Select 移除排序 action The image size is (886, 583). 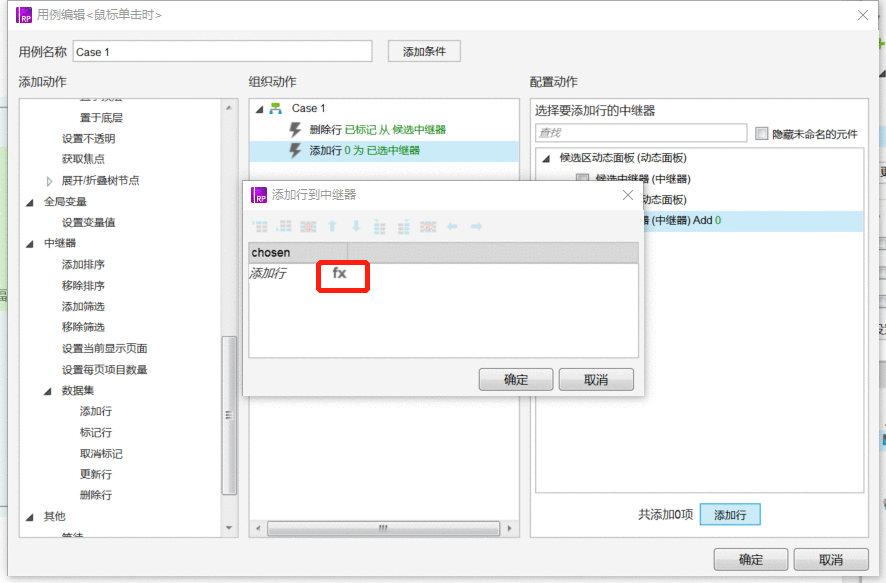[x=83, y=285]
